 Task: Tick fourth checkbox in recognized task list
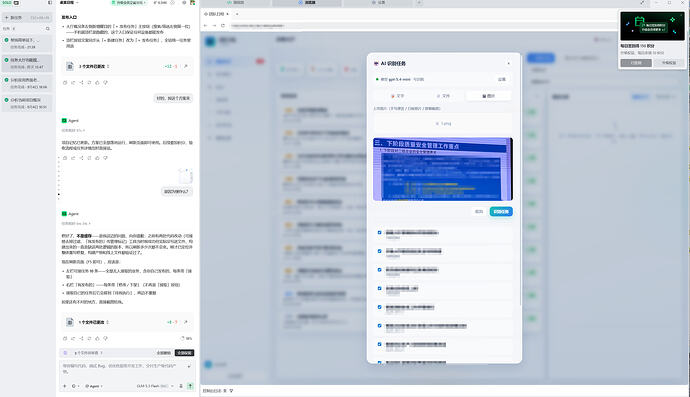point(379,288)
